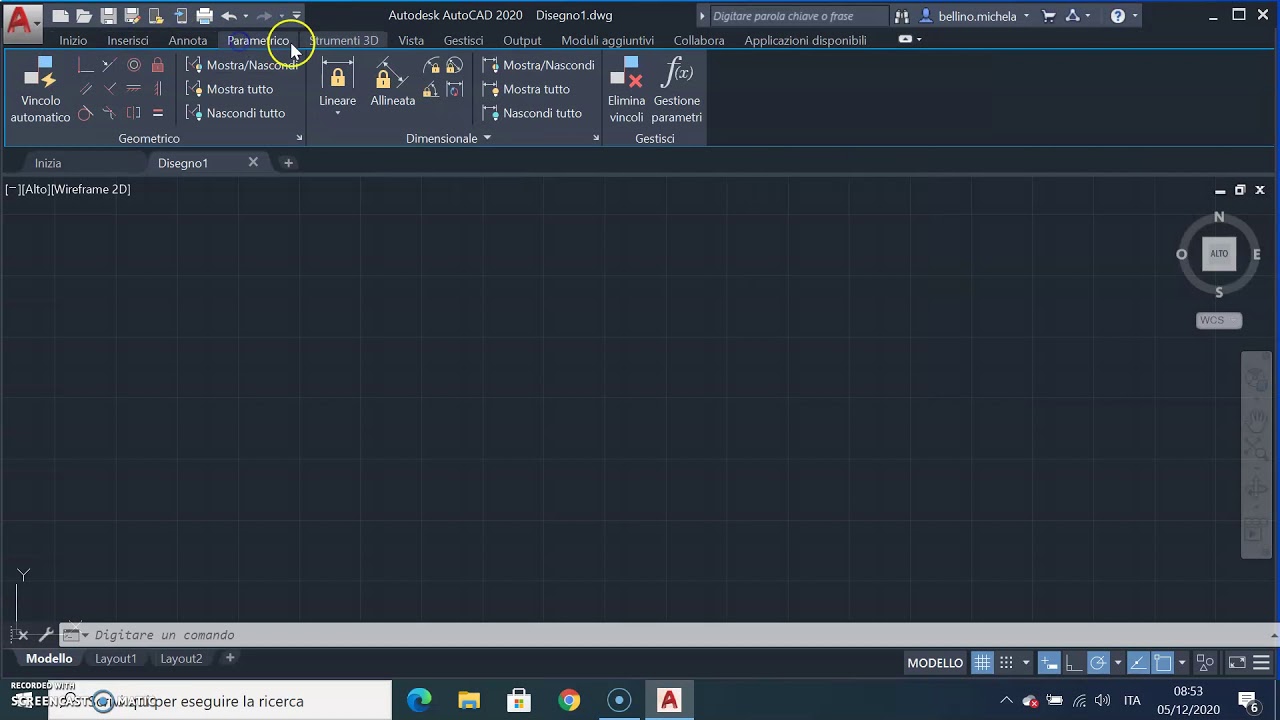1280x720 pixels.
Task: Toggle clean screen mode
Action: point(1237,663)
